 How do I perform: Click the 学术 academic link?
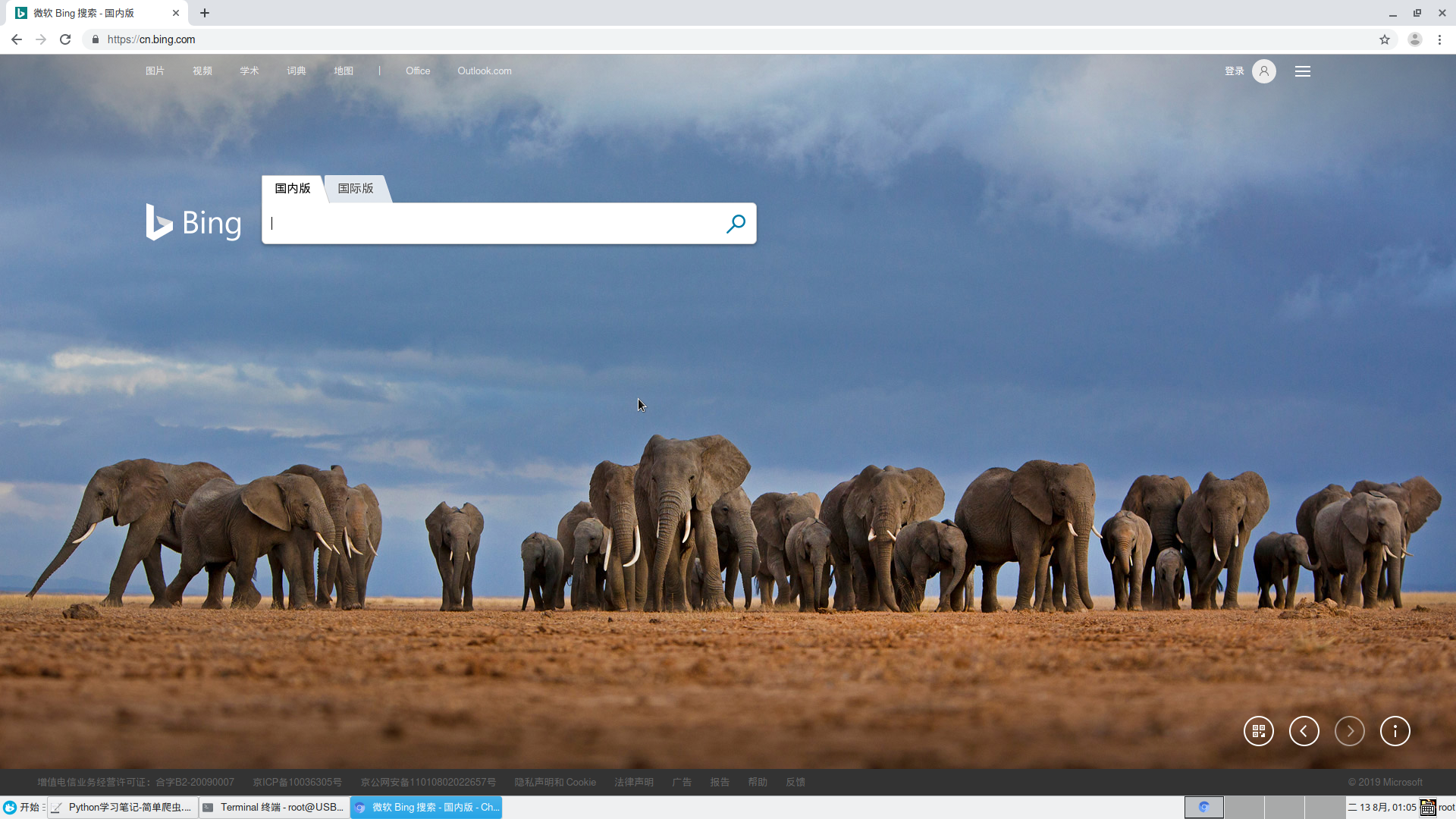[x=249, y=71]
